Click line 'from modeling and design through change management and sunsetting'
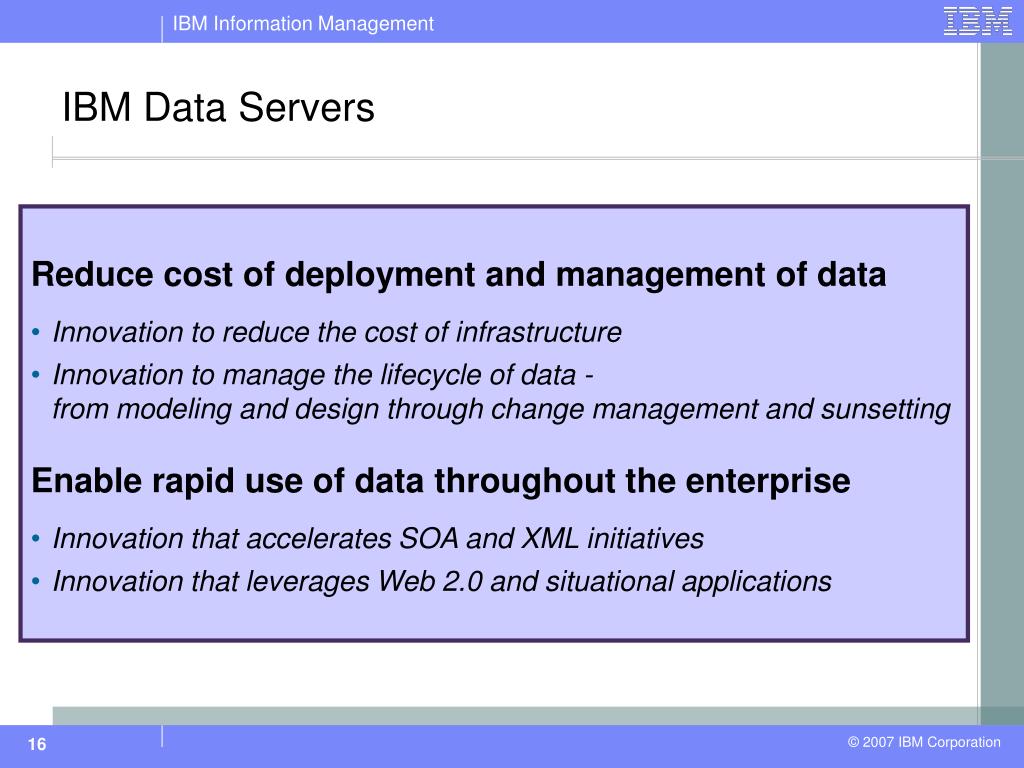This screenshot has height=768, width=1024. coord(501,409)
